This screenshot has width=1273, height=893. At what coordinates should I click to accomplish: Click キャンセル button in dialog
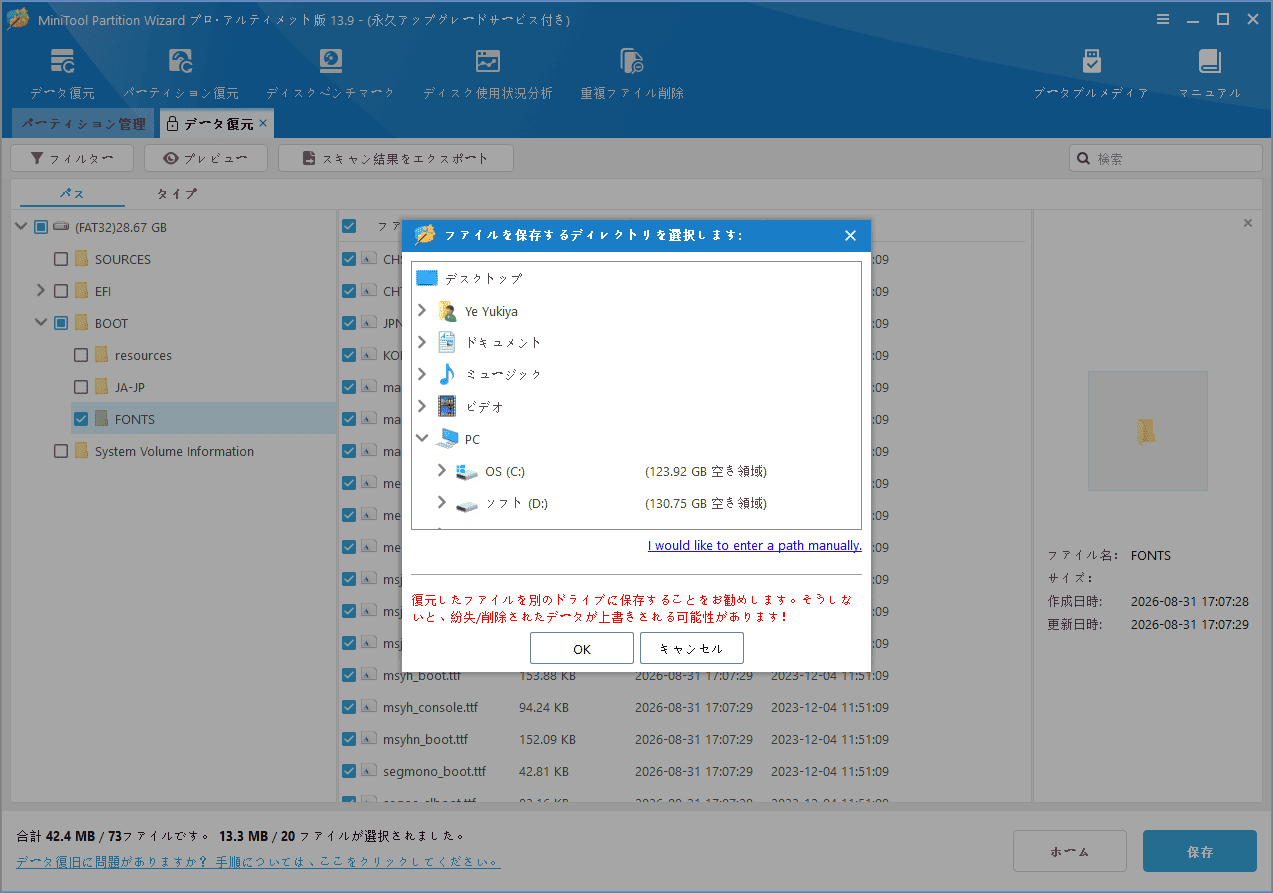tap(692, 648)
